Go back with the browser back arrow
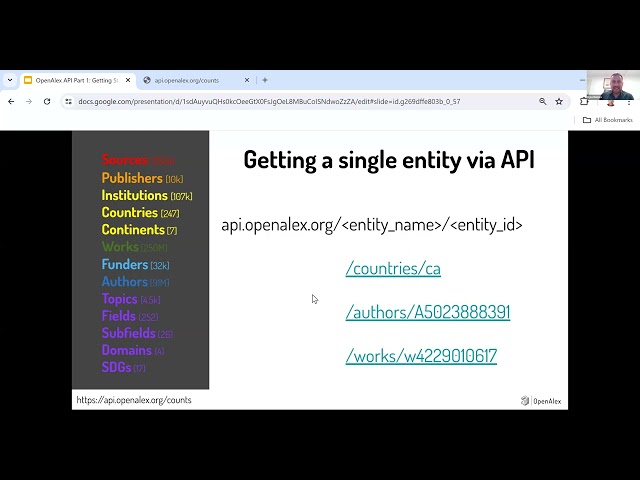 (x=11, y=101)
